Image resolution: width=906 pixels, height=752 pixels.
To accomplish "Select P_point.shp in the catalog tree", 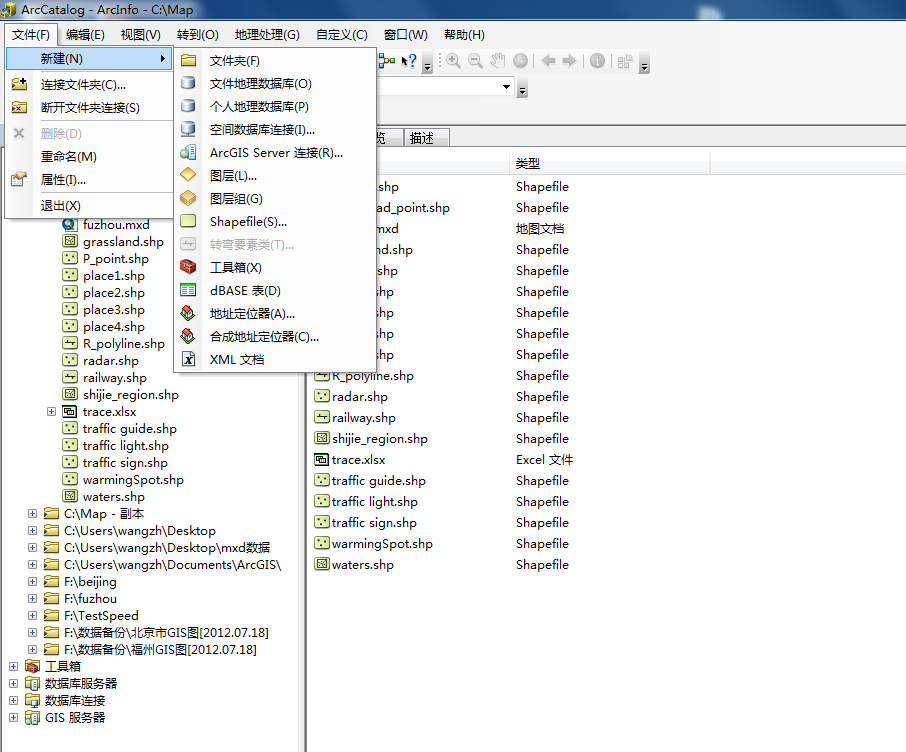I will (116, 258).
